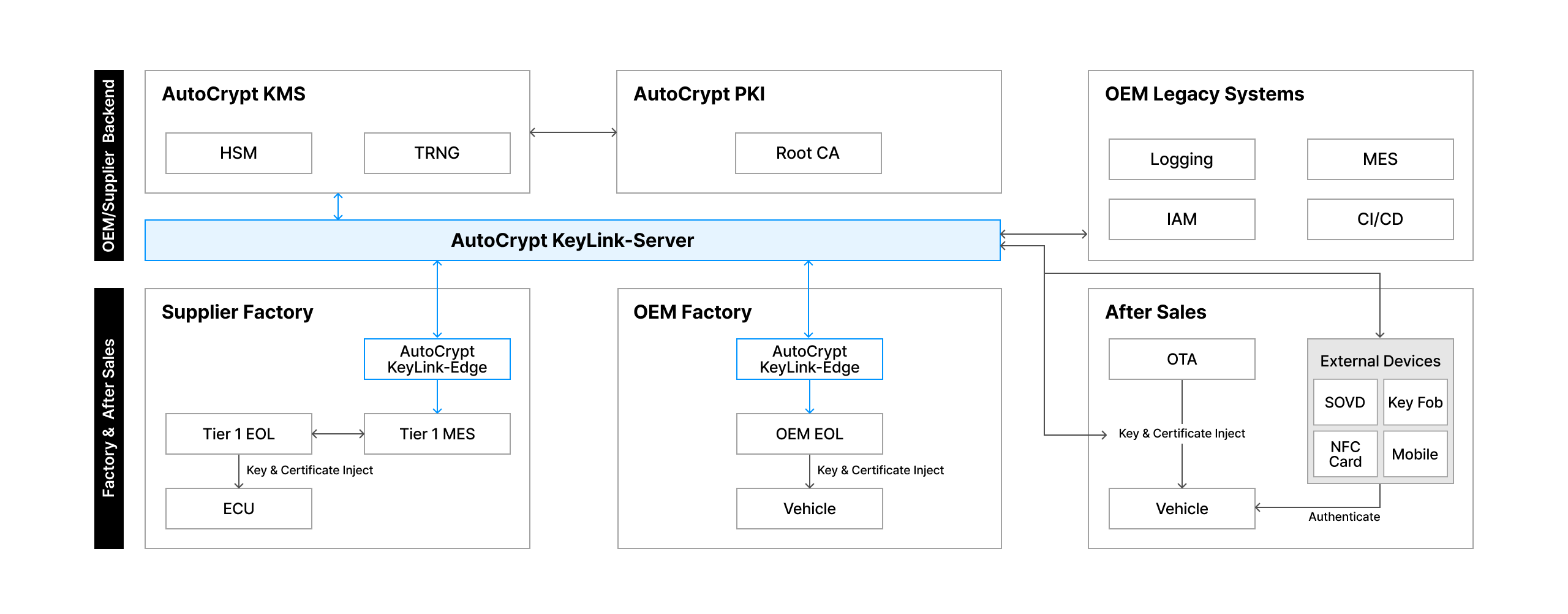Image resolution: width=1568 pixels, height=614 pixels.
Task: Click the KeyLink-Edge box in Supplier Factory
Action: tap(437, 359)
